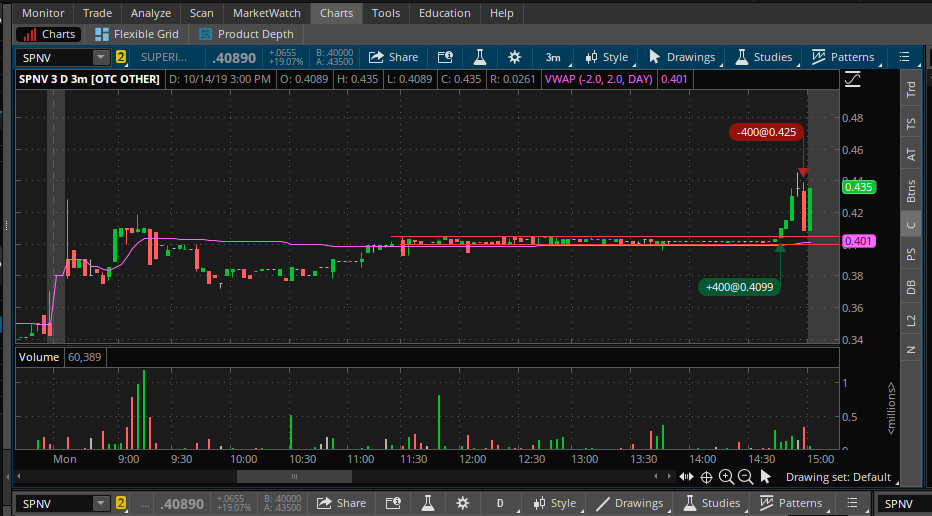932x516 pixels.
Task: Click the +400@0.4099 buy order bubble
Action: (739, 287)
